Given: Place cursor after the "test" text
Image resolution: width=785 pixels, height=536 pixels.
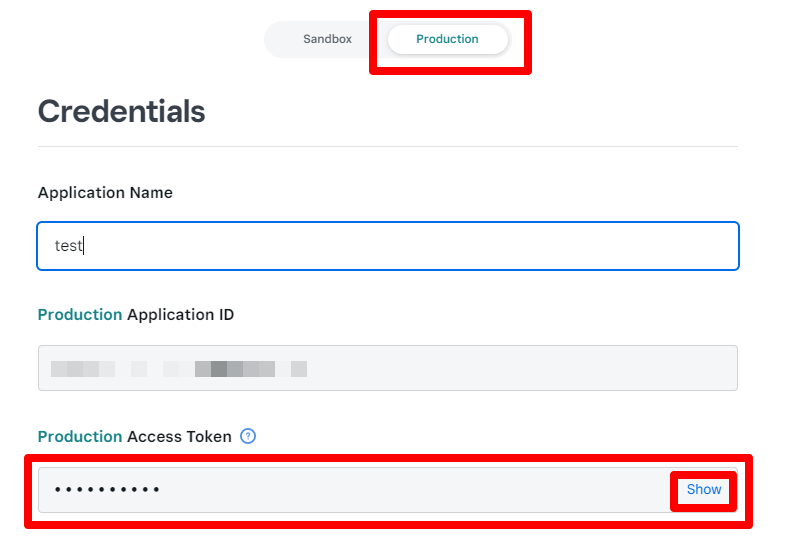Looking at the screenshot, I should (84, 246).
